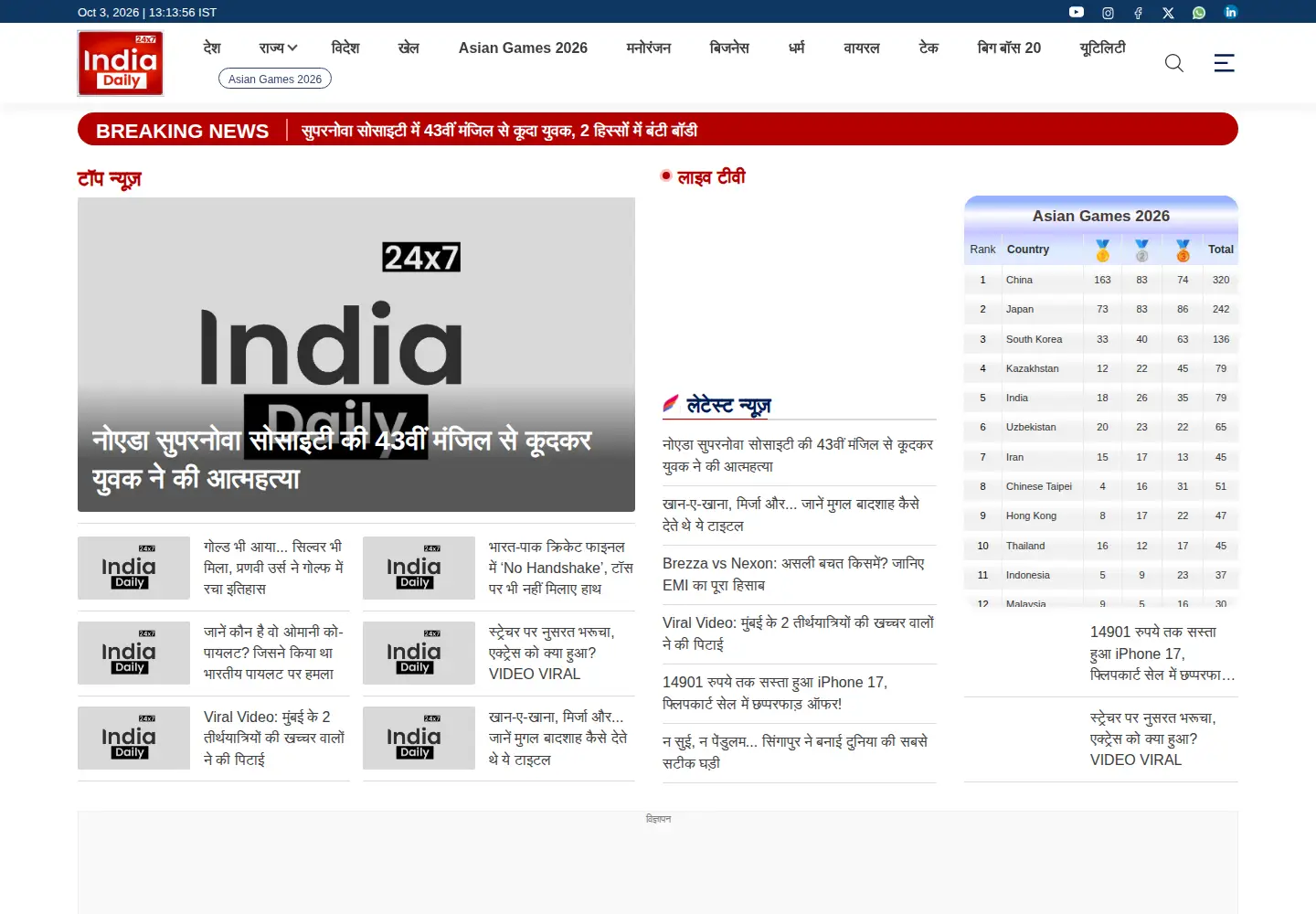The width and height of the screenshot is (1316, 914).
Task: Click the search magnifier icon
Action: coord(1174,63)
